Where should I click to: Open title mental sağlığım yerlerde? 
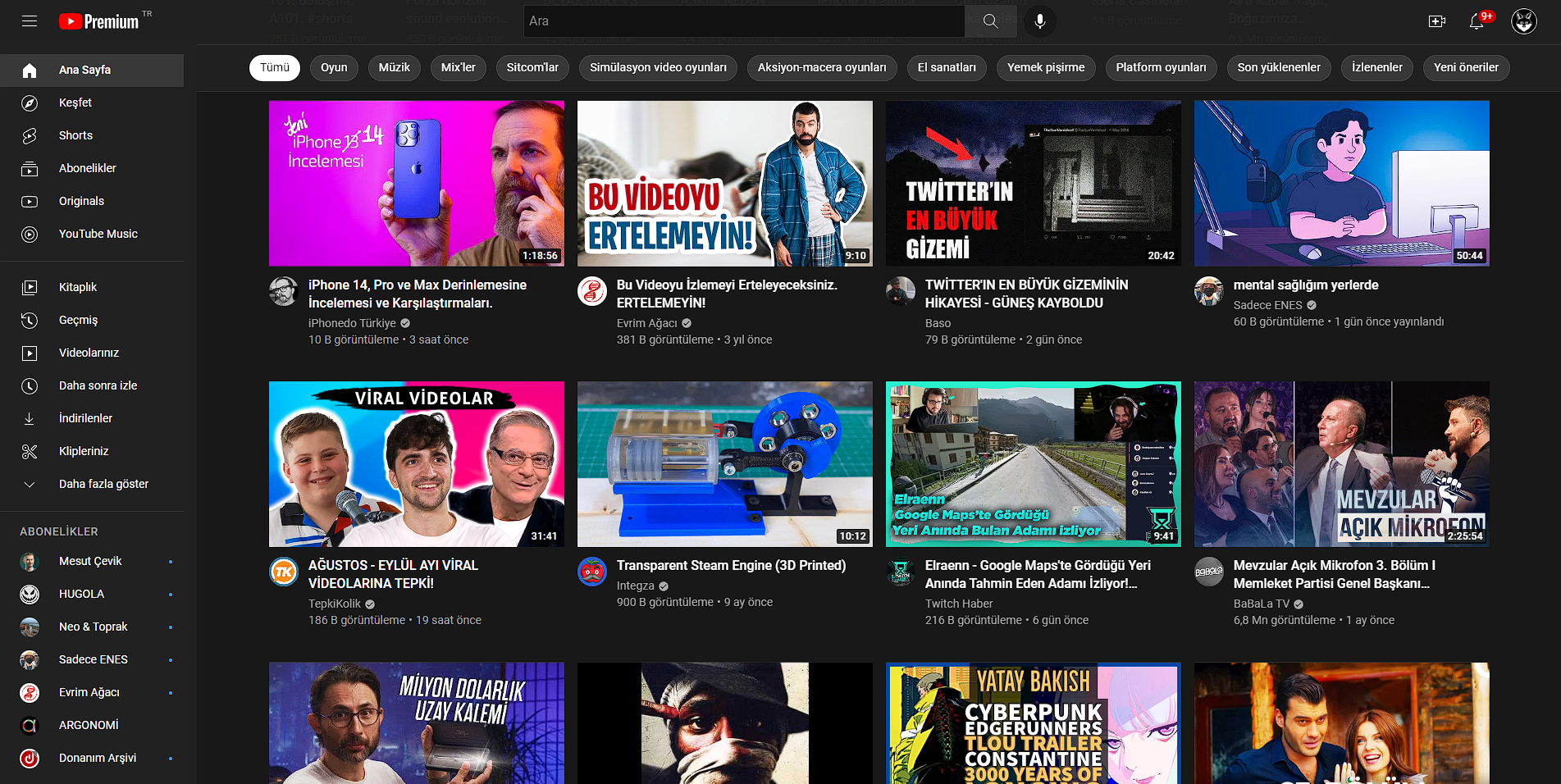point(1306,285)
